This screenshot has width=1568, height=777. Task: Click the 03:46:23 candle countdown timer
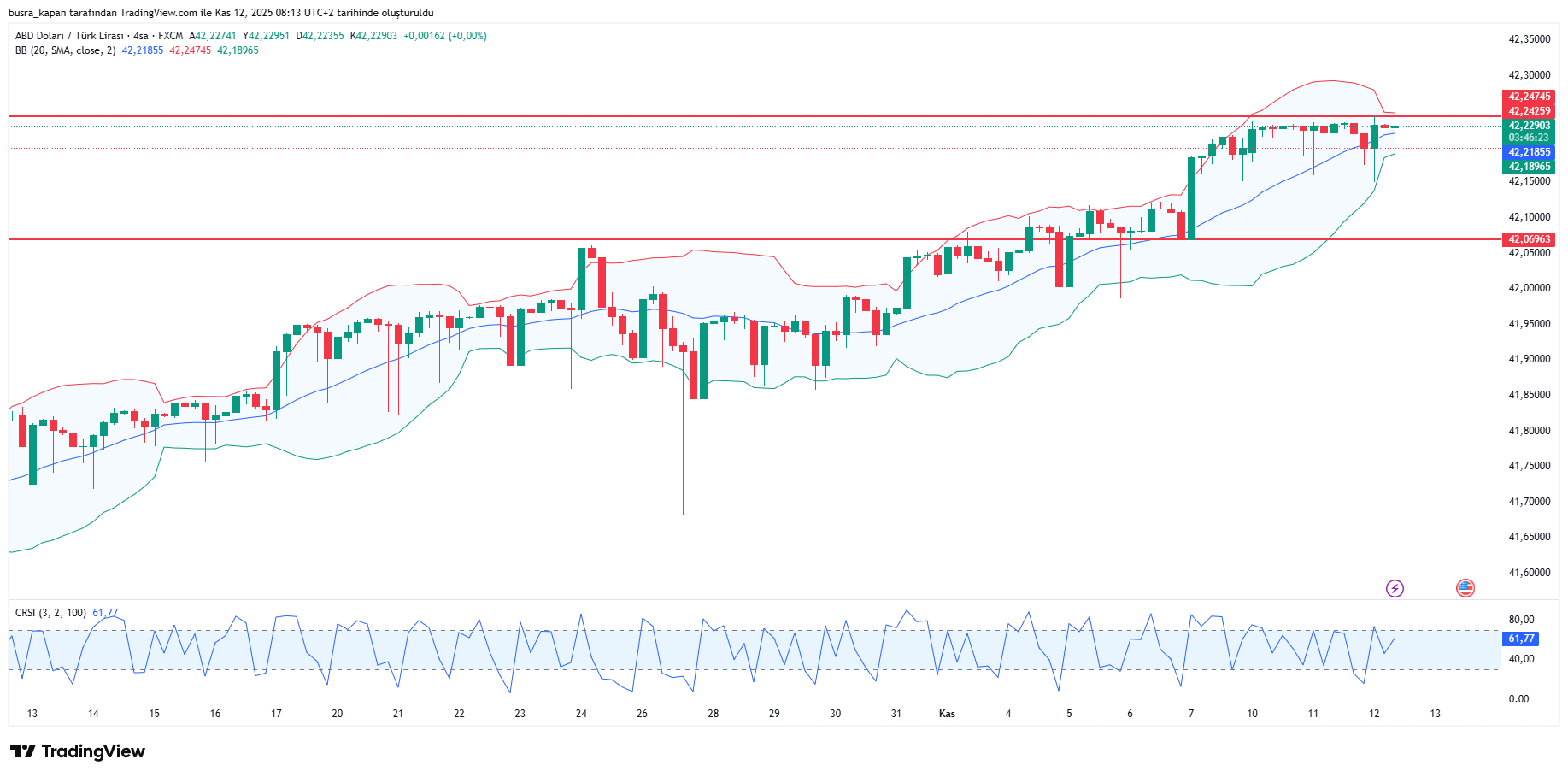[x=1529, y=138]
